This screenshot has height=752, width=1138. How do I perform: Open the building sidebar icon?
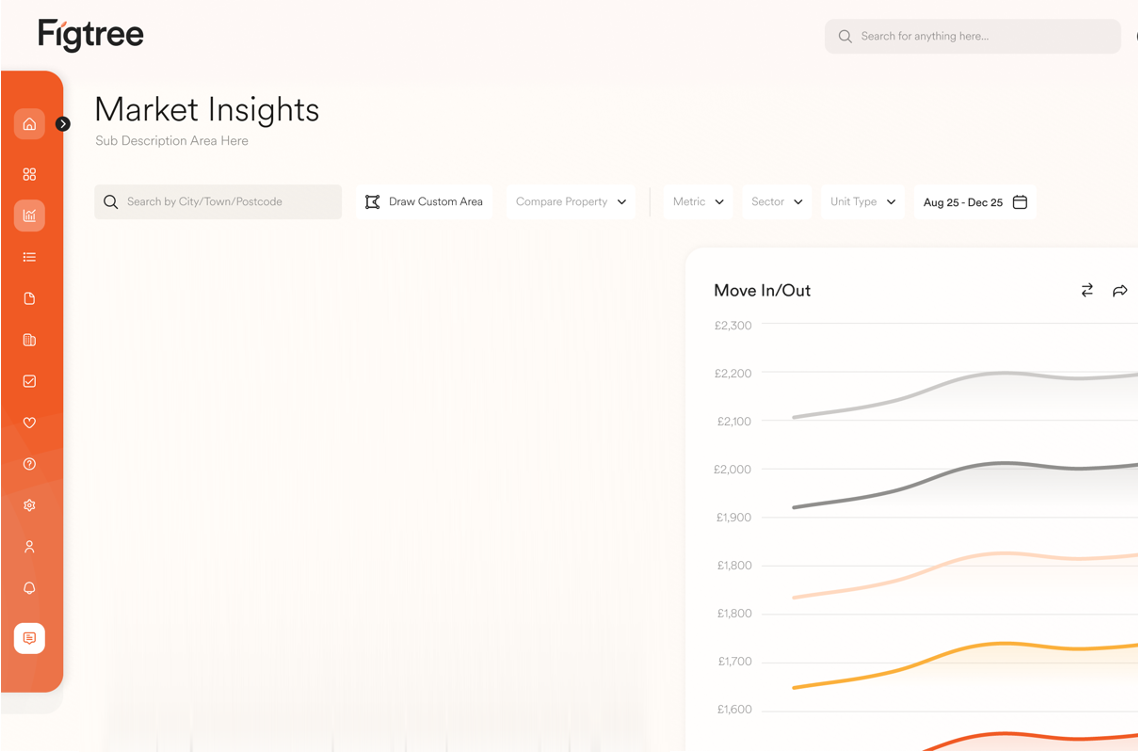click(29, 340)
